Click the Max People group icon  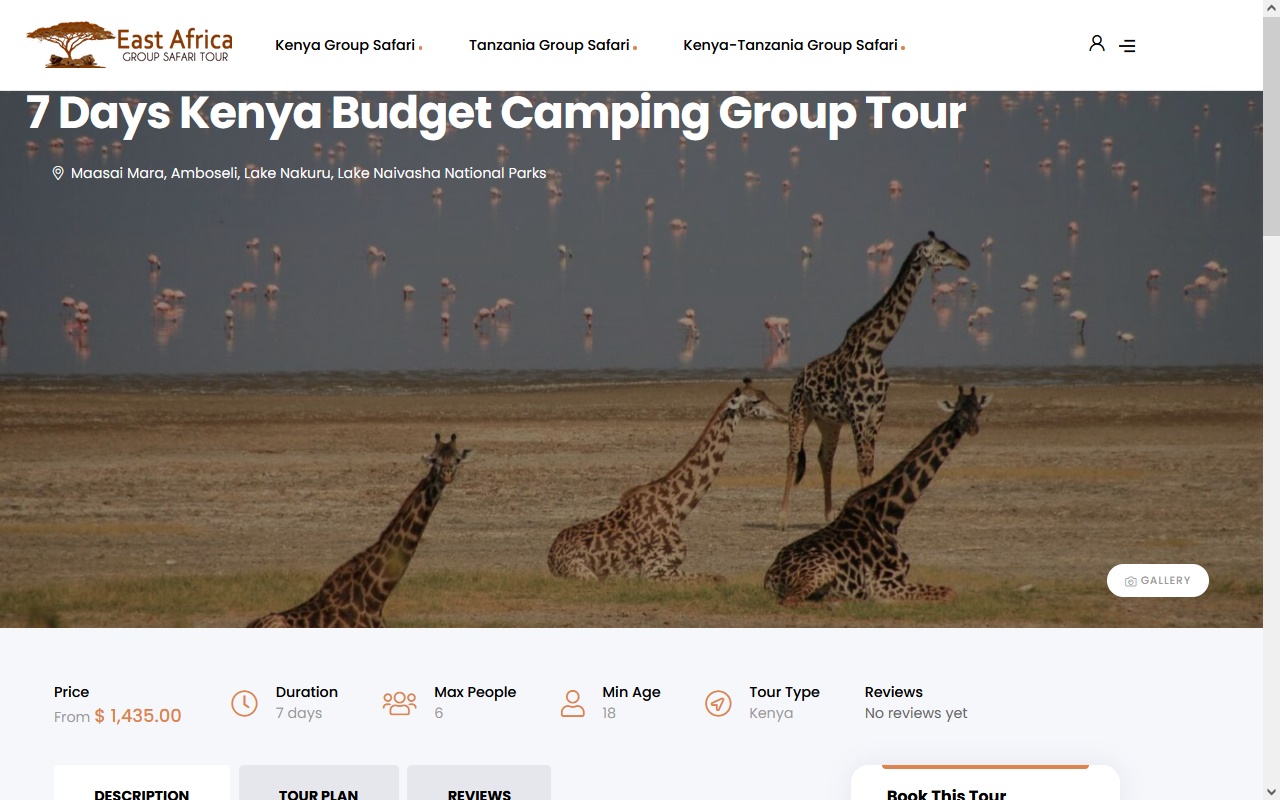coord(399,703)
